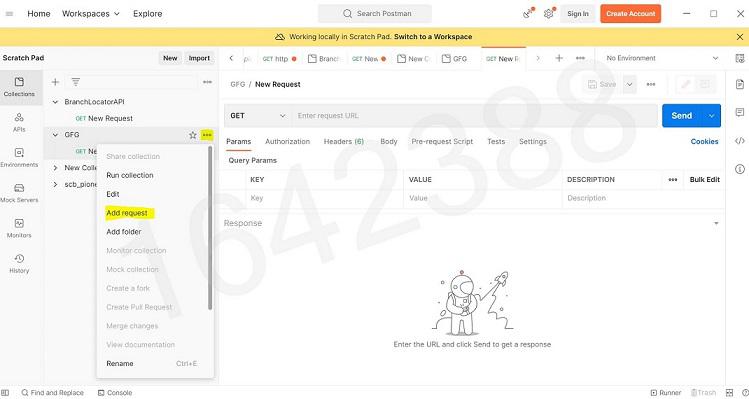Switch to the Tests tab

point(496,141)
